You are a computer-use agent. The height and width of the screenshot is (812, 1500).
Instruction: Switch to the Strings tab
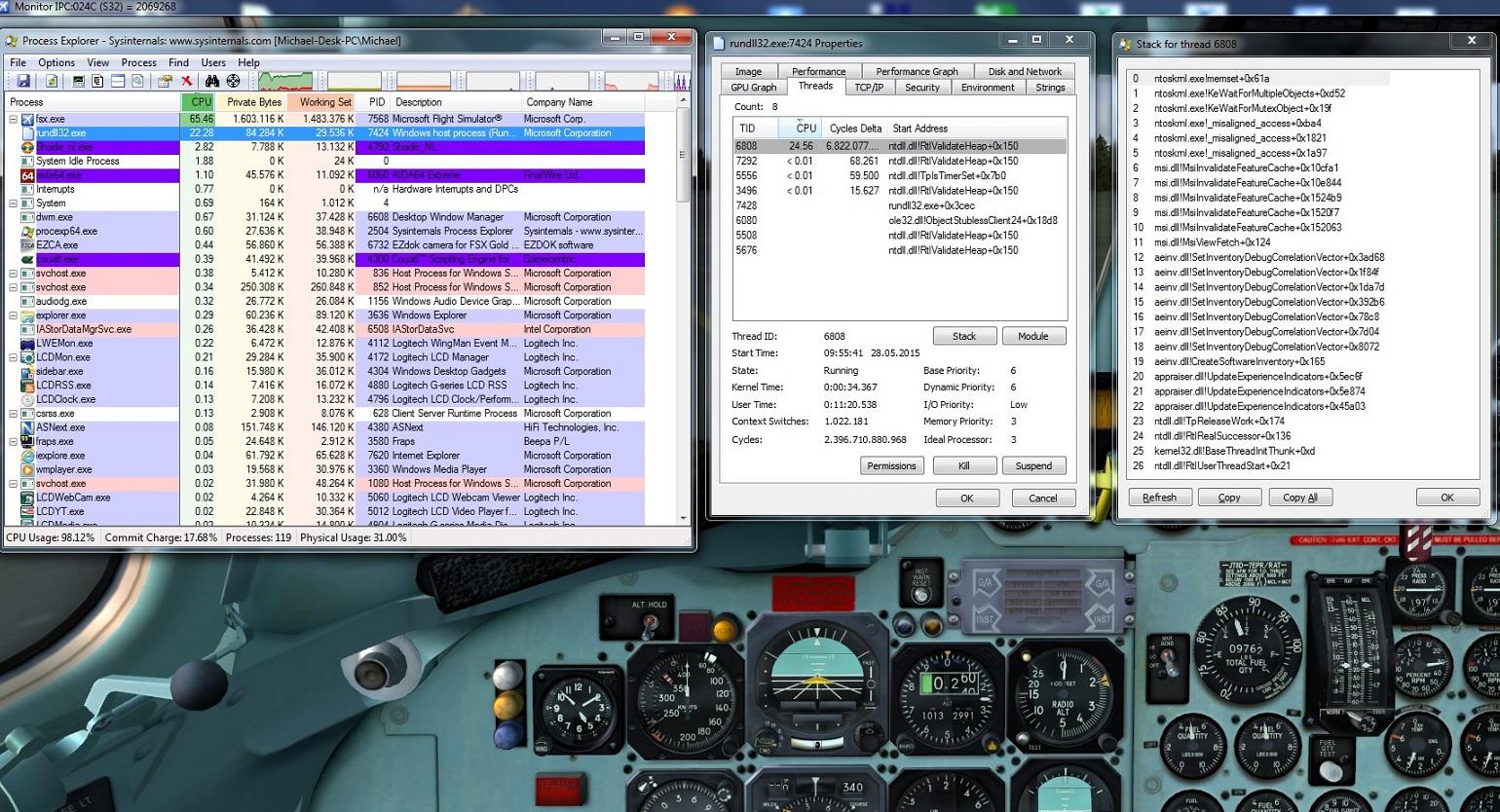tap(1050, 88)
